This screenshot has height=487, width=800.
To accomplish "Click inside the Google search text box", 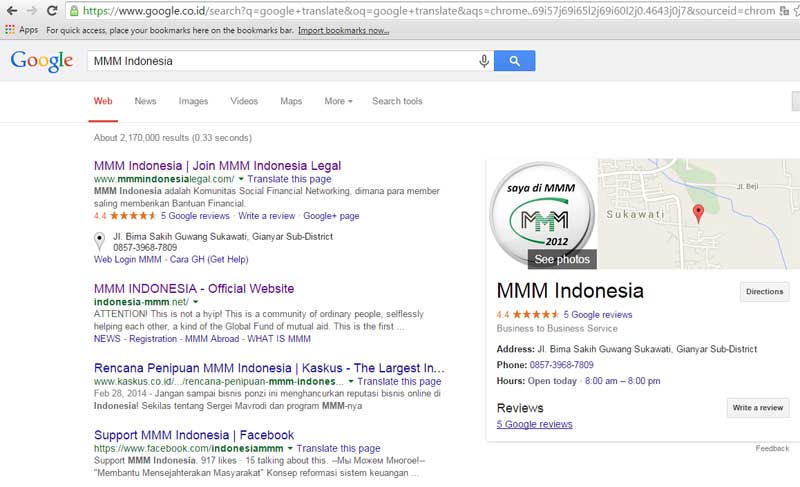I will pos(280,61).
